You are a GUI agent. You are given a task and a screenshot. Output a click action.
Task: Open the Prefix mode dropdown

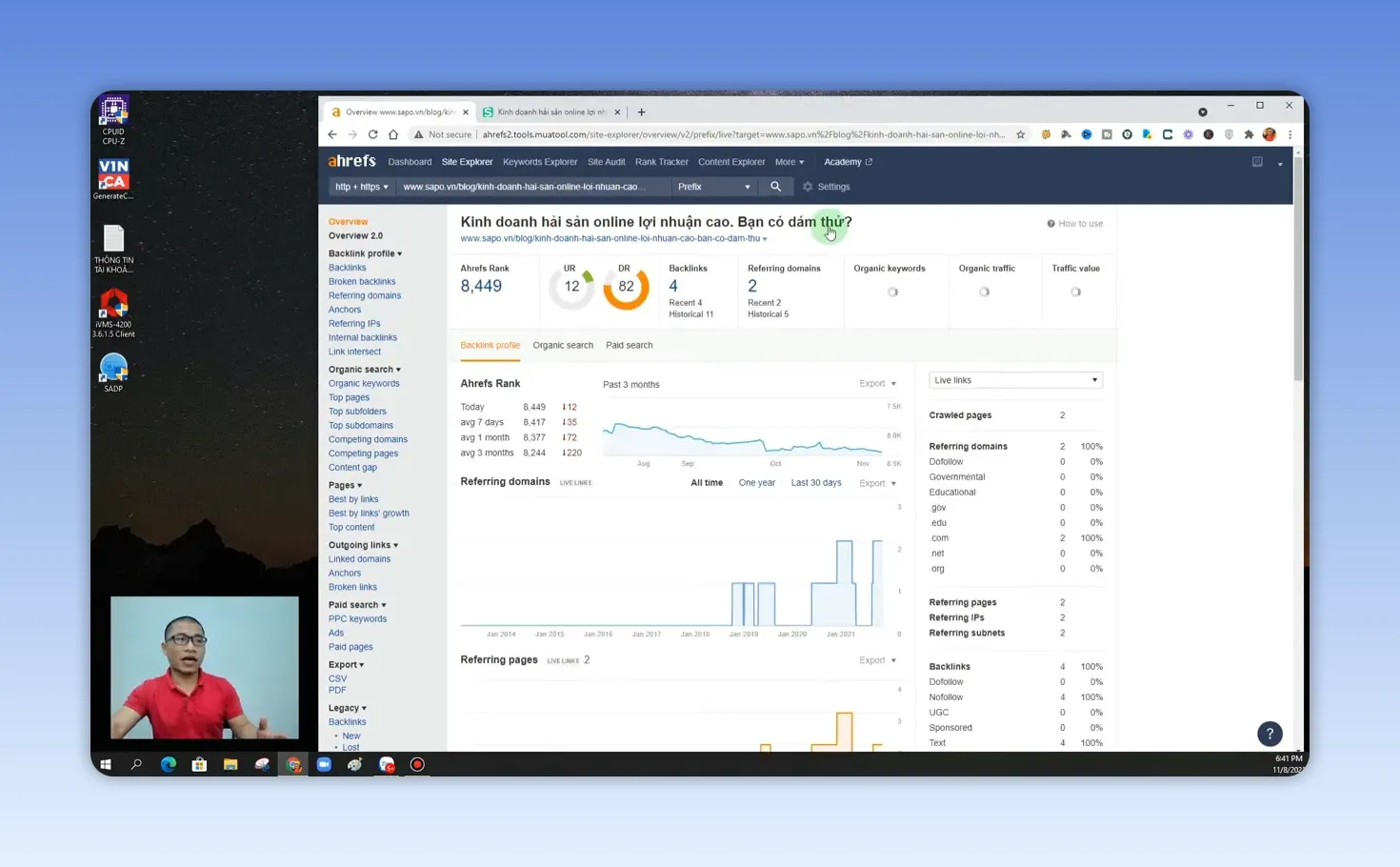coord(713,187)
